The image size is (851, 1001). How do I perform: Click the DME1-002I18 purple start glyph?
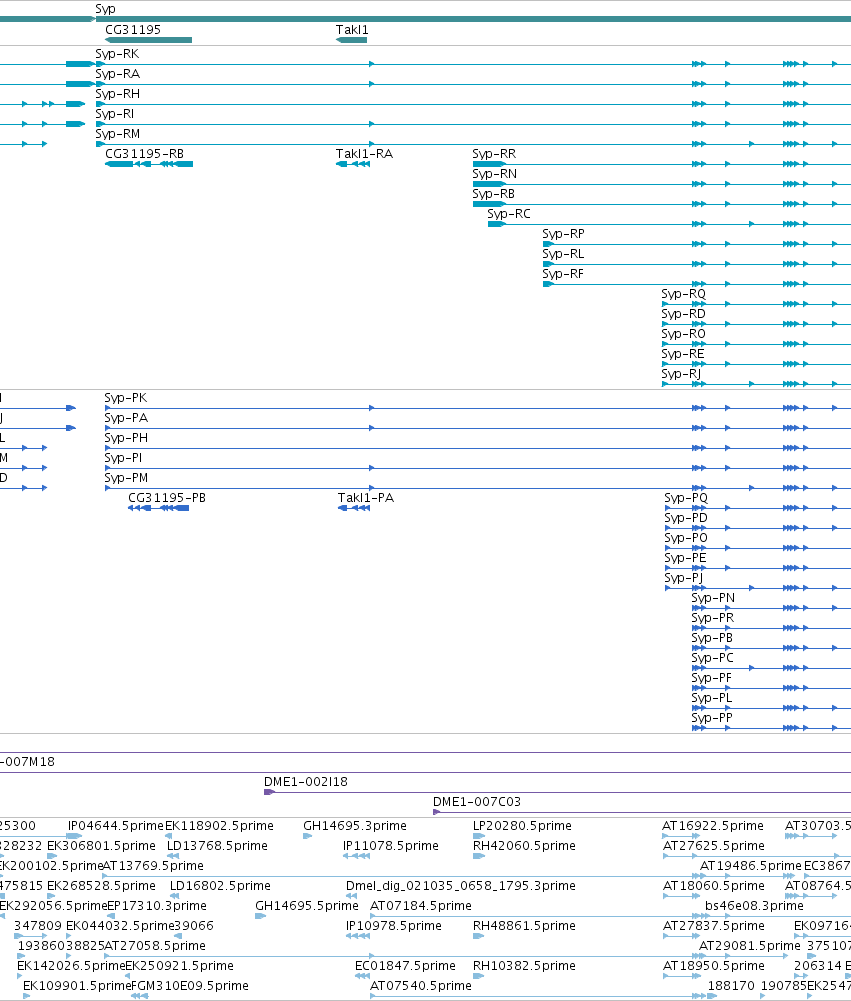tap(269, 792)
